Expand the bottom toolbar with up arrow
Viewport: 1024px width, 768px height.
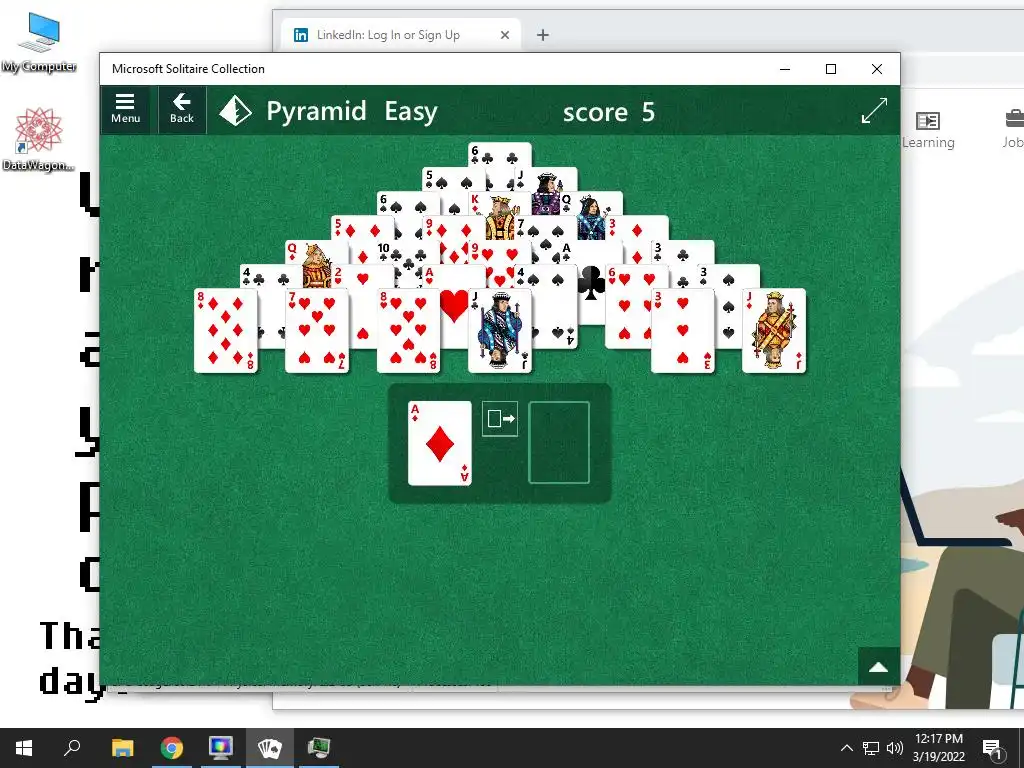[x=878, y=667]
